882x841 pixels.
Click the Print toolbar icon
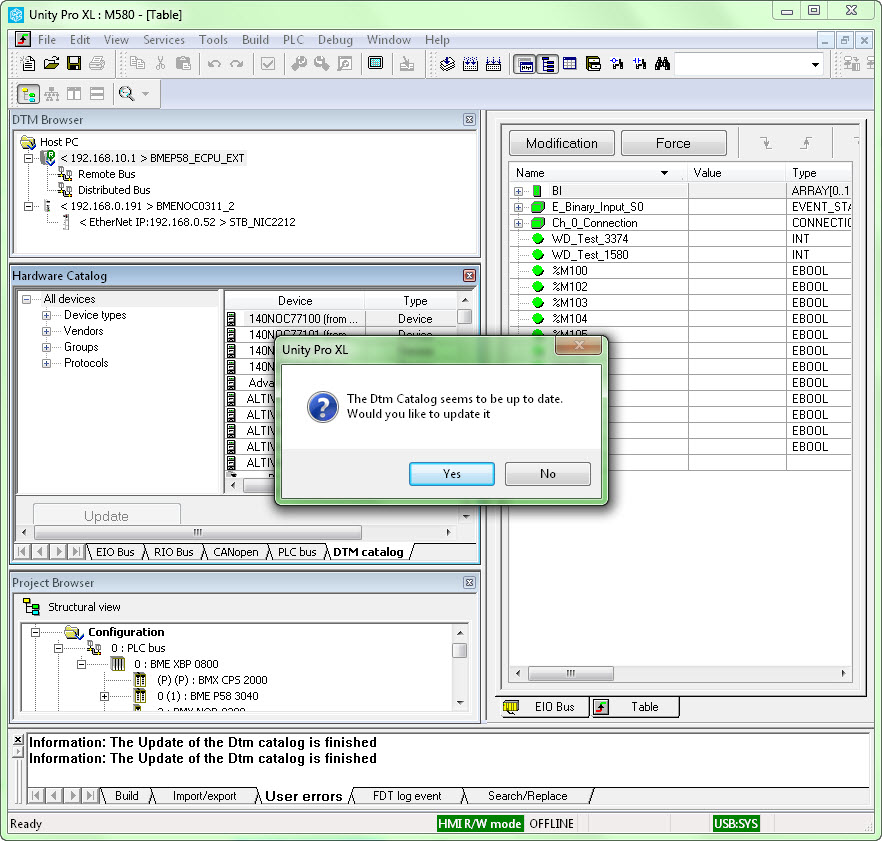(97, 64)
